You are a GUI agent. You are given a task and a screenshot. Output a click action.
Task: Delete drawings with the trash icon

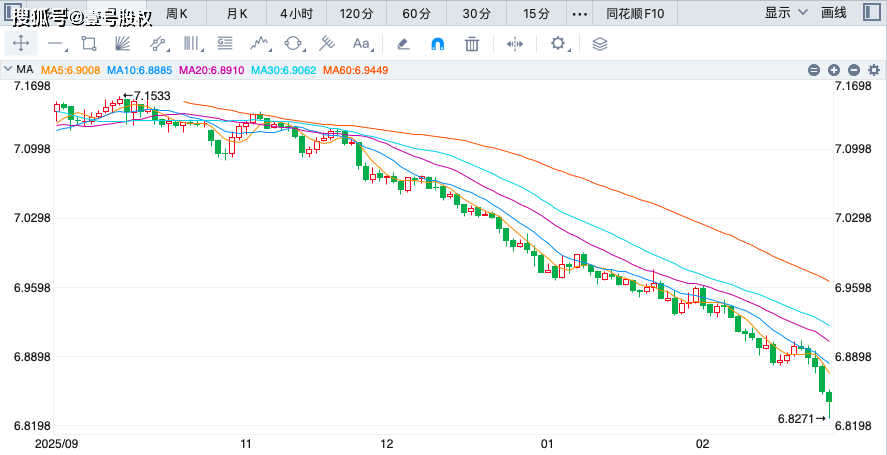click(472, 43)
